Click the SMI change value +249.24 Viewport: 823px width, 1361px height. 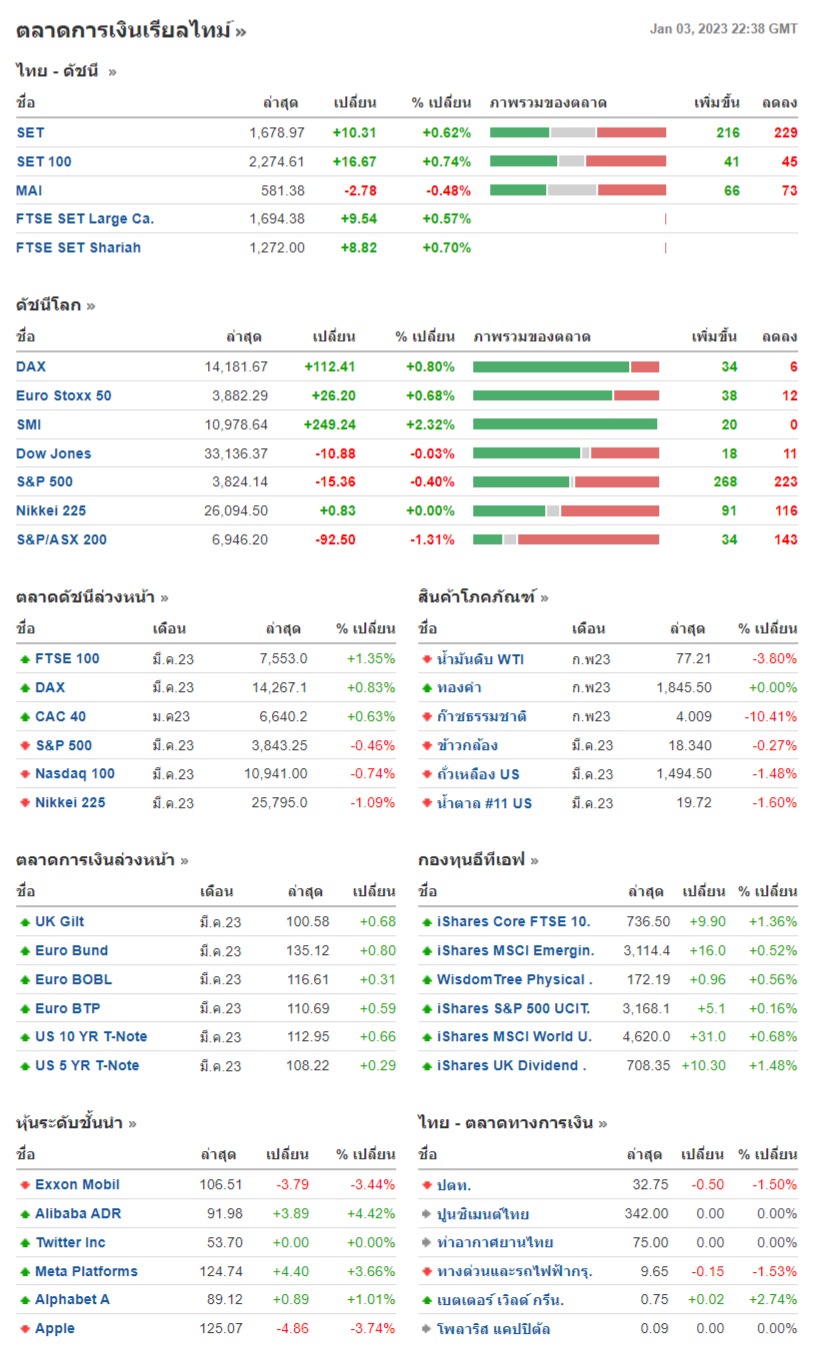(330, 424)
